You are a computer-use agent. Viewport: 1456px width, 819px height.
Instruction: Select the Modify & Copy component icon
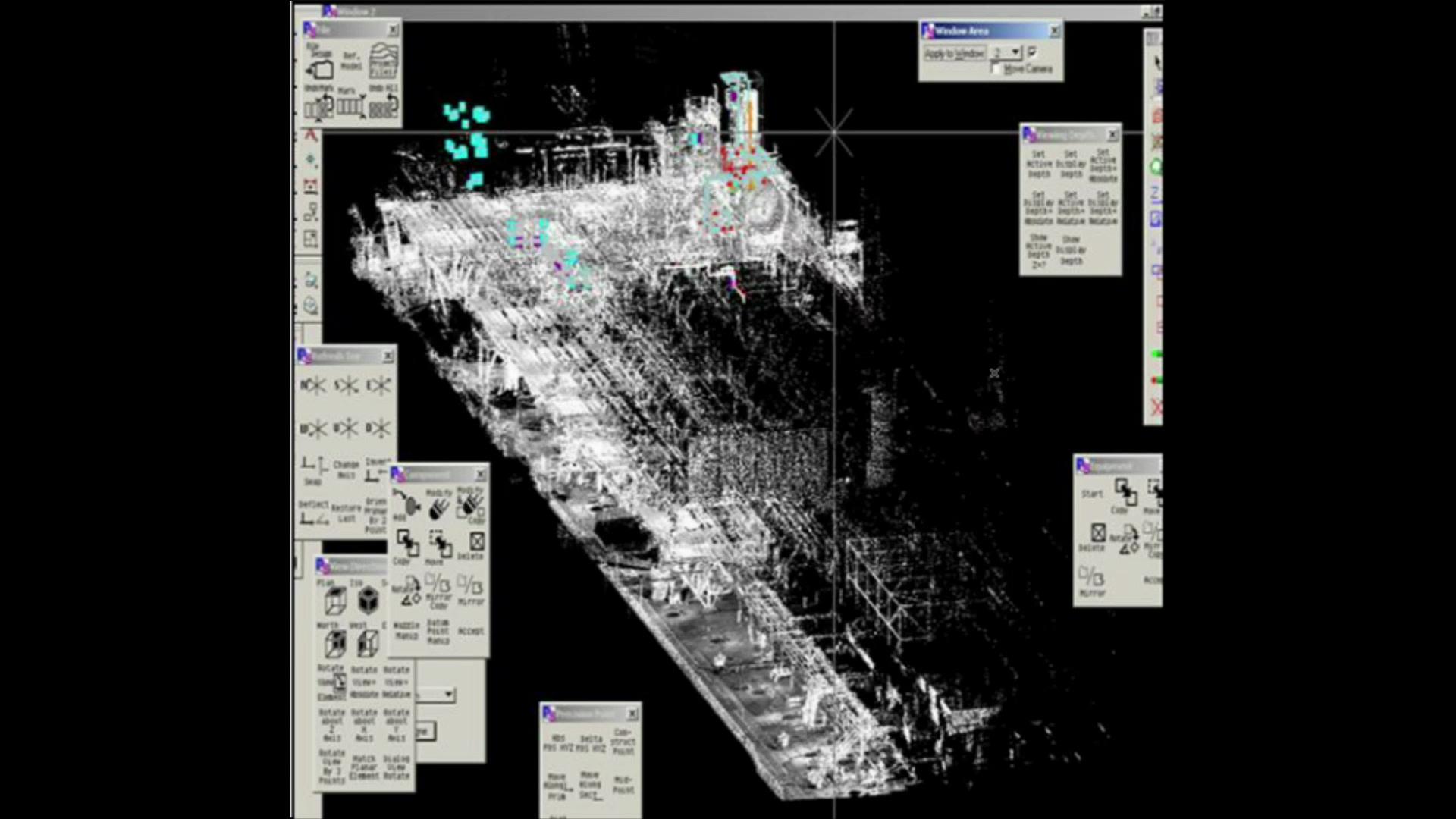pyautogui.click(x=471, y=505)
